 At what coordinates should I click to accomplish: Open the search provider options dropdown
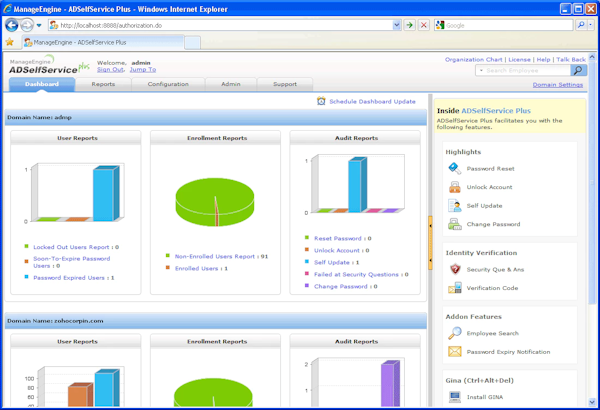pos(590,25)
